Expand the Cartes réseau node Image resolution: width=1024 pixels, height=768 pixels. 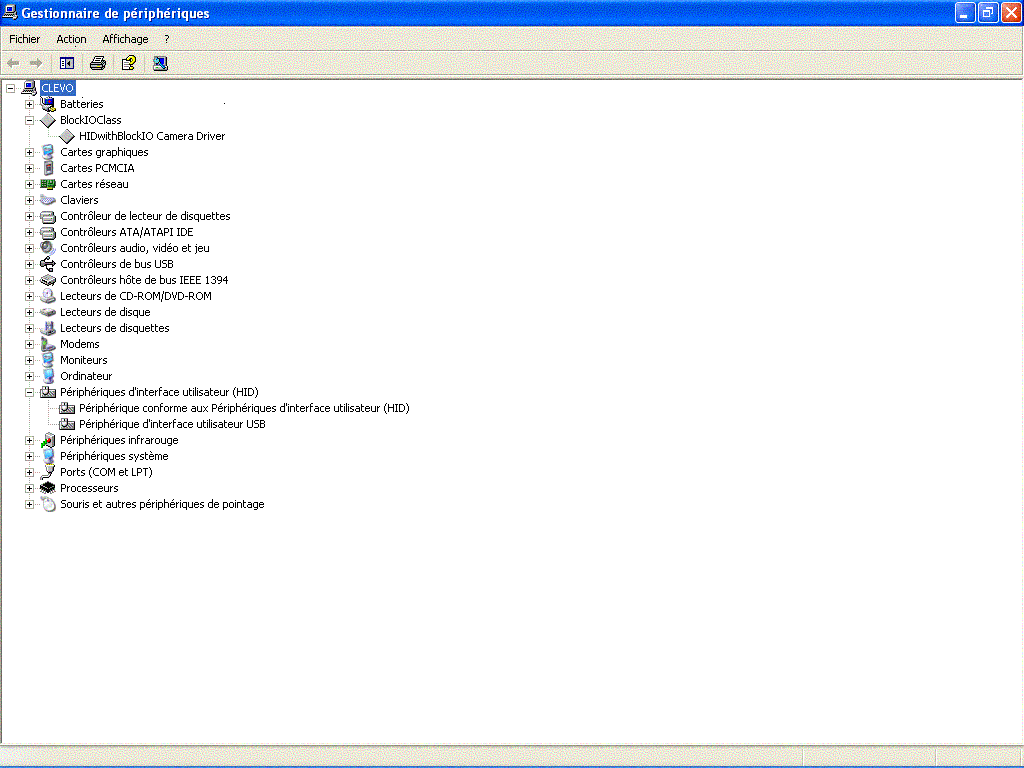29,184
